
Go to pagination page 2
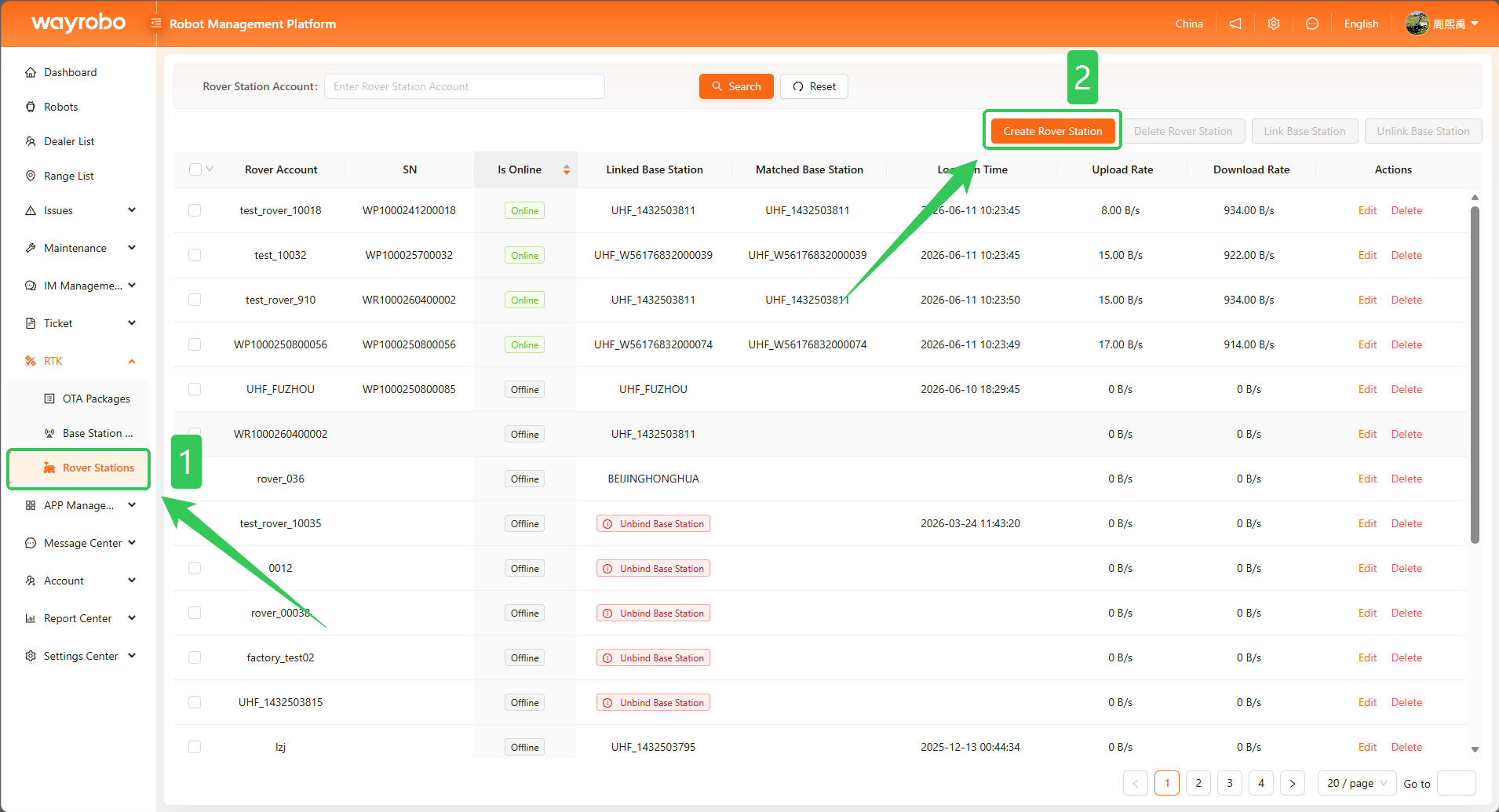click(x=1198, y=783)
